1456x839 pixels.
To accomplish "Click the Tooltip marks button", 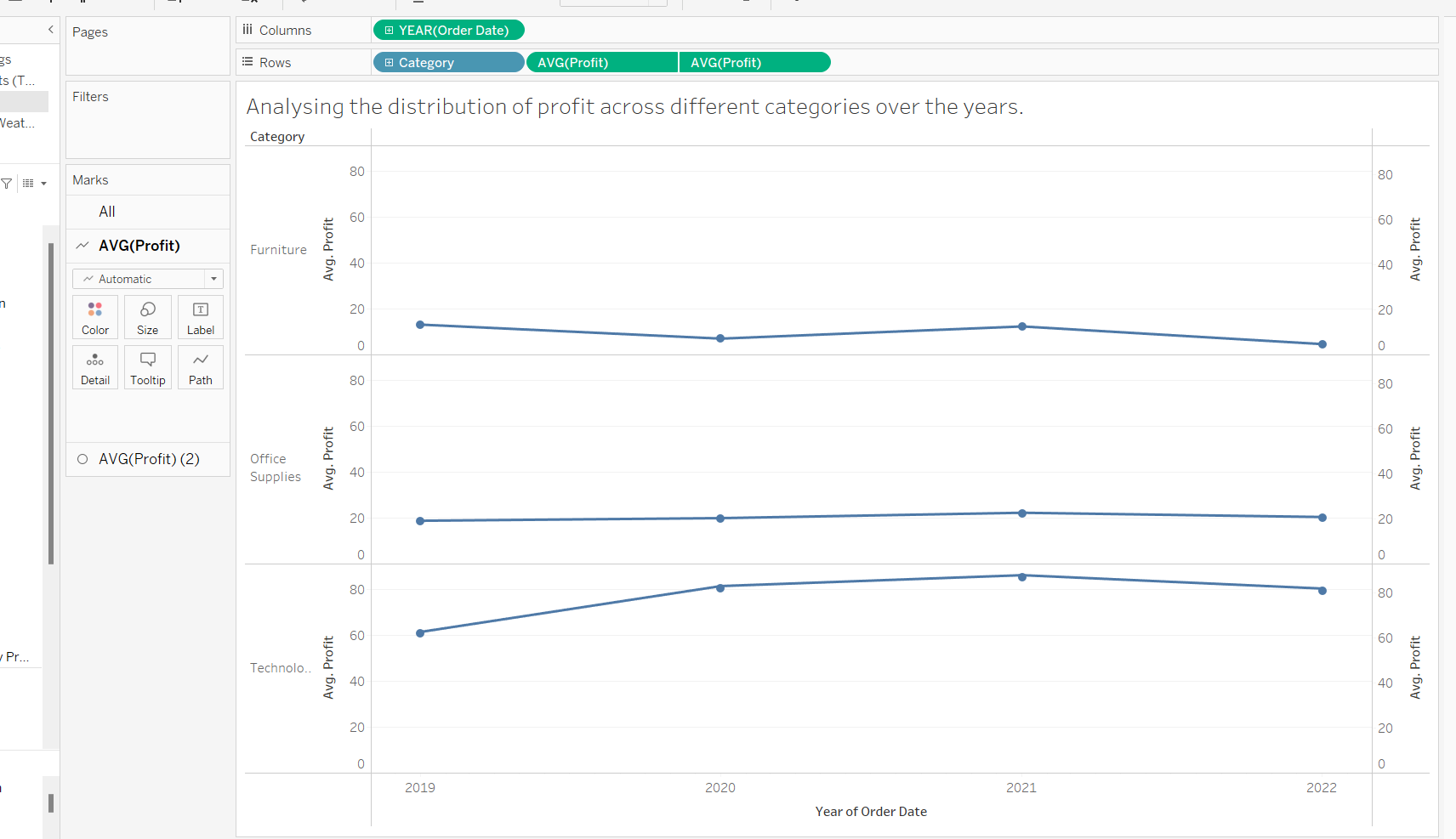I will tap(148, 367).
